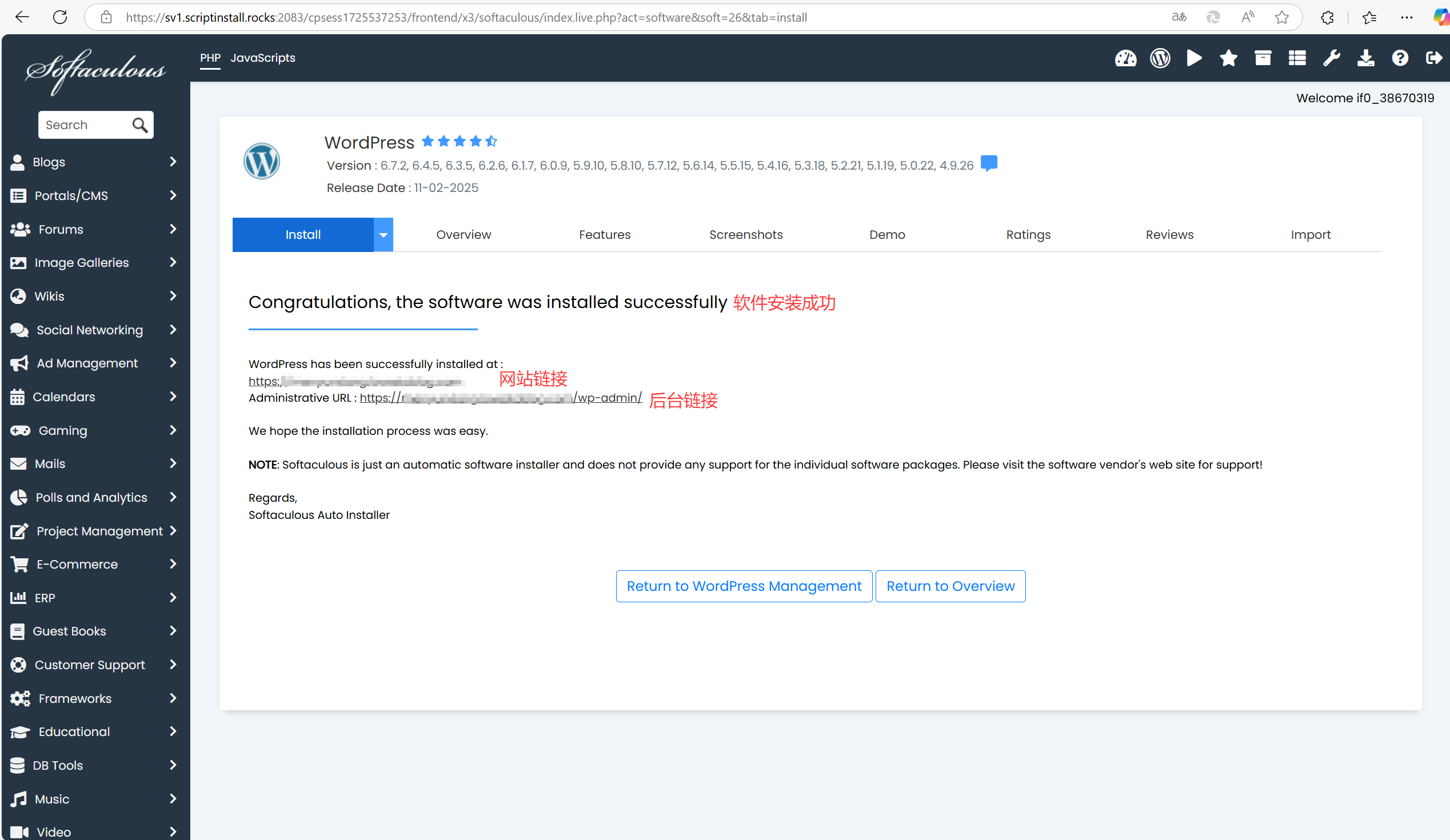The image size is (1450, 840).
Task: Click the blue changelog comment icon beside versions
Action: [x=989, y=163]
